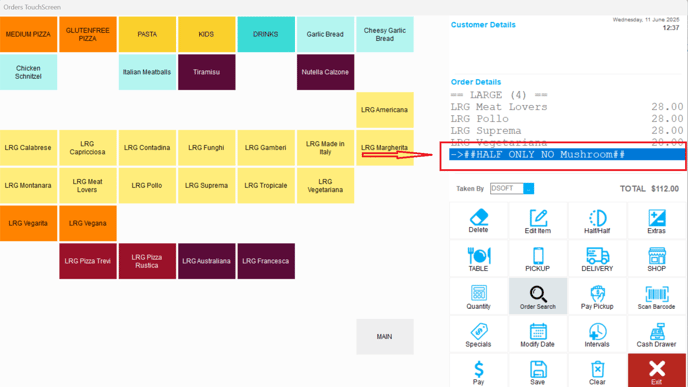Add LRG Pizza Trevi to order

pyautogui.click(x=87, y=261)
